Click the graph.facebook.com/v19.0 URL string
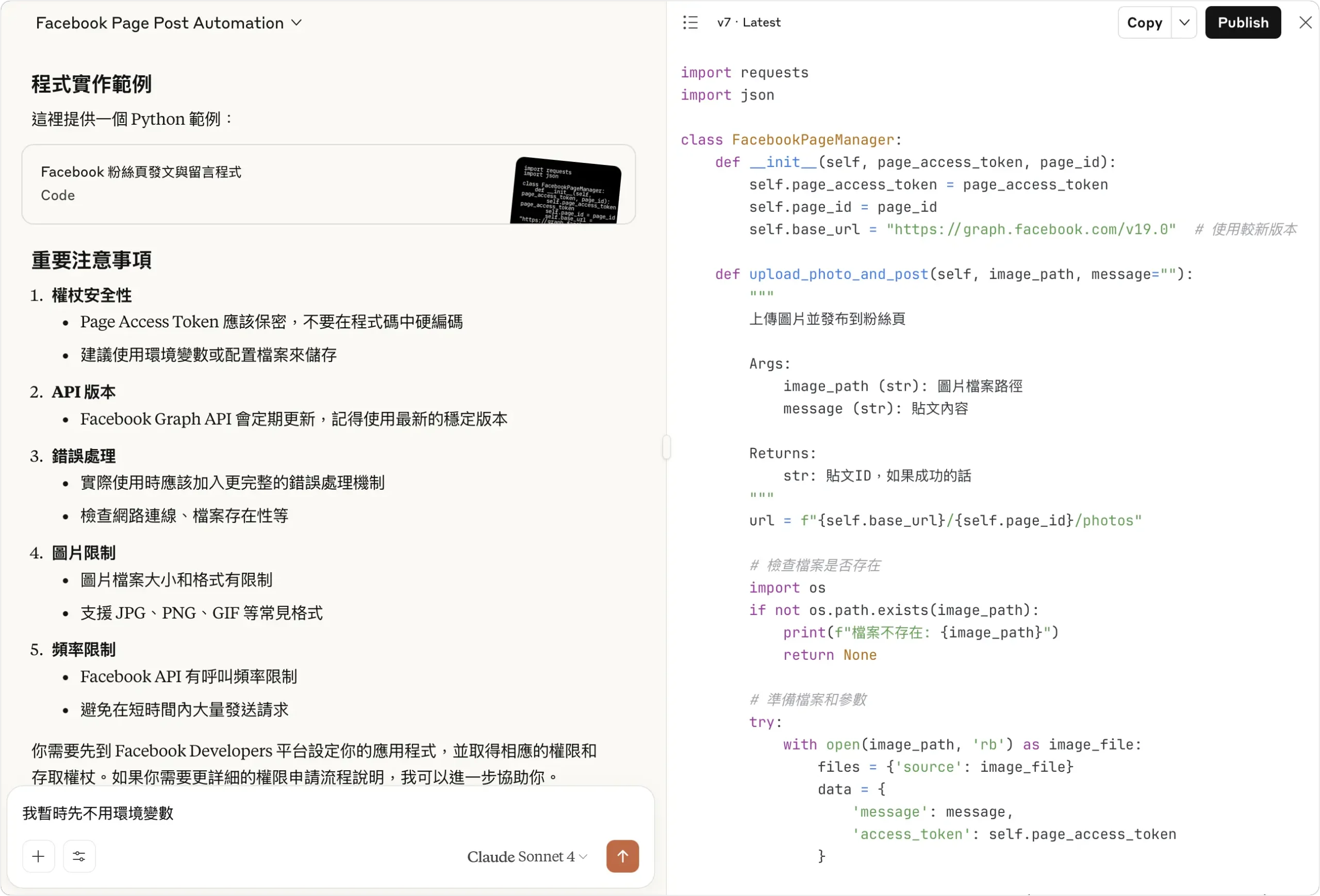Image resolution: width=1320 pixels, height=896 pixels. tap(1031, 229)
